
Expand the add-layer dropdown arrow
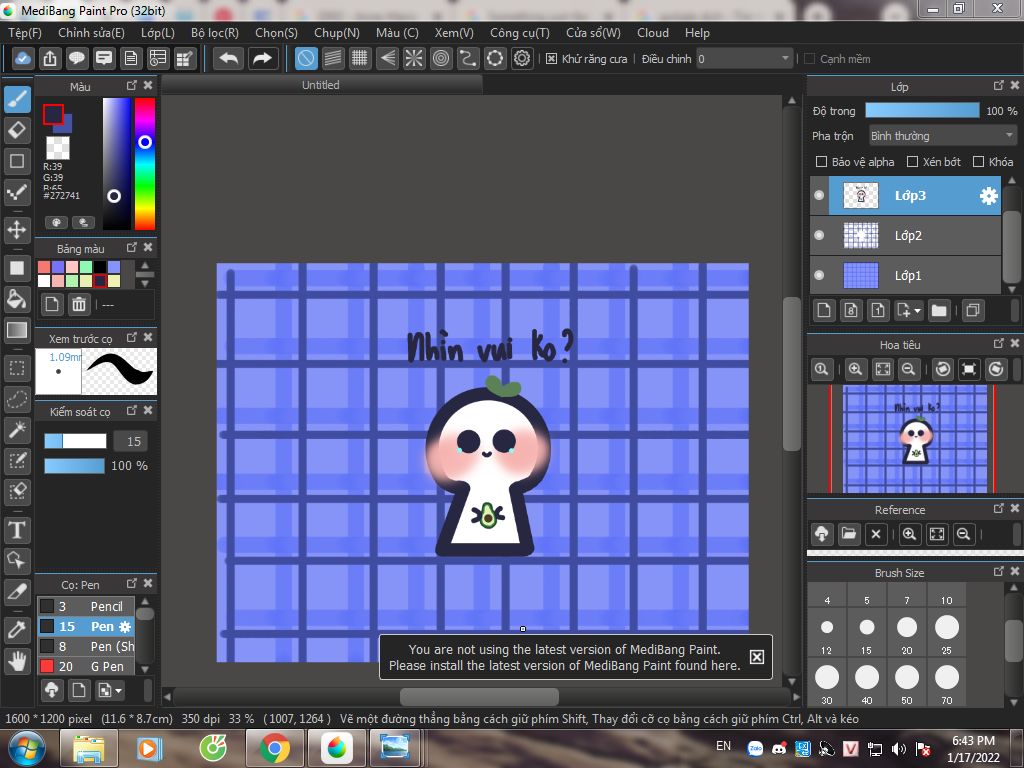point(918,311)
